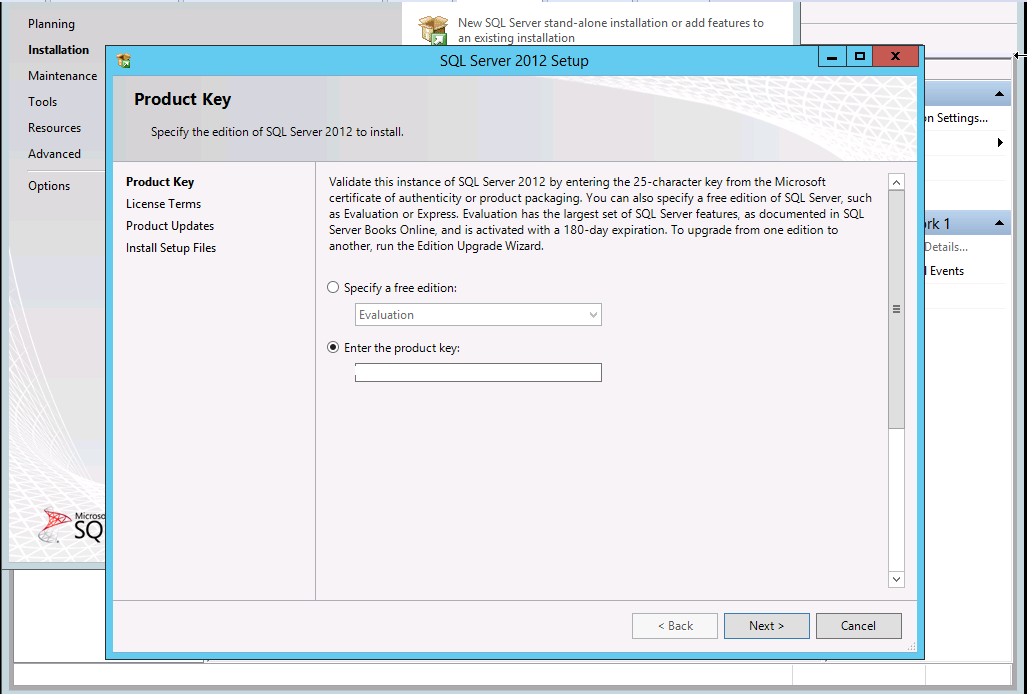This screenshot has height=694, width=1027.
Task: Select the Product Key step
Action: (x=160, y=182)
